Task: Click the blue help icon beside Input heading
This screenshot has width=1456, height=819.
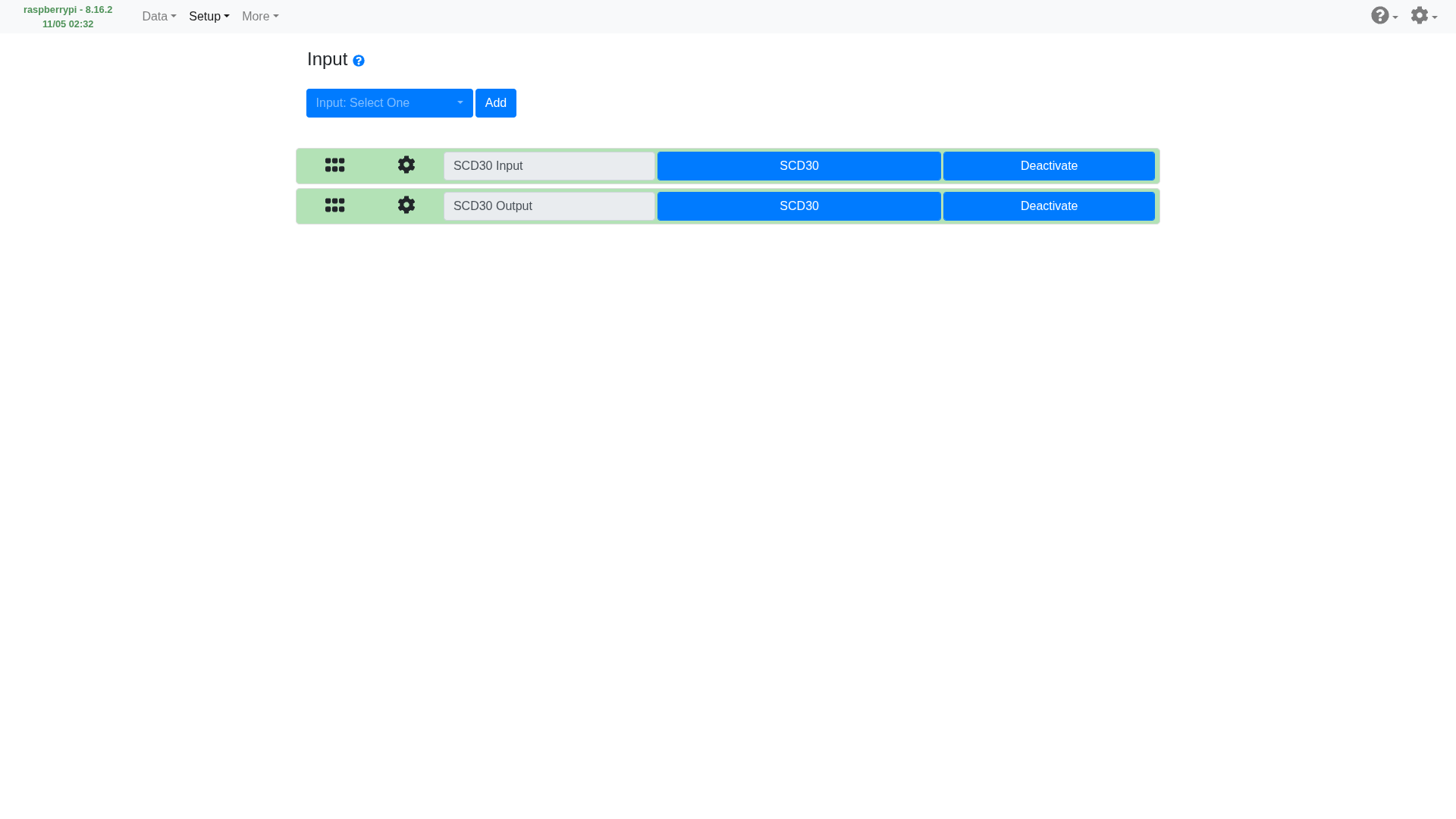Action: [359, 61]
